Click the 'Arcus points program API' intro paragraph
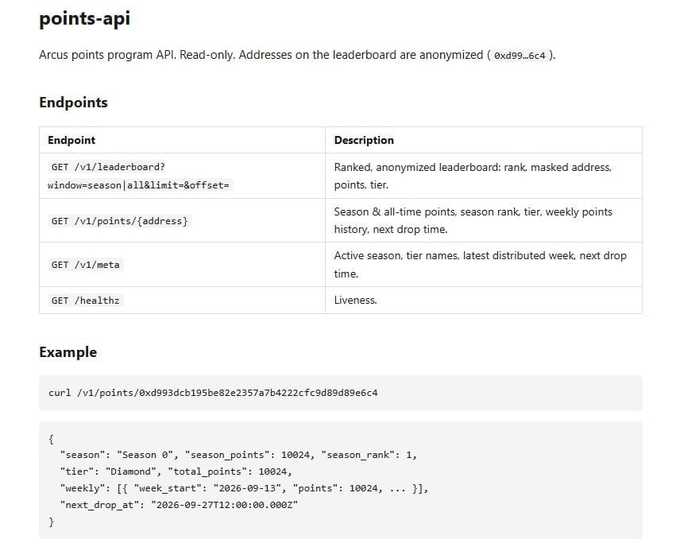Viewport: 680px width, 551px height. point(297,55)
